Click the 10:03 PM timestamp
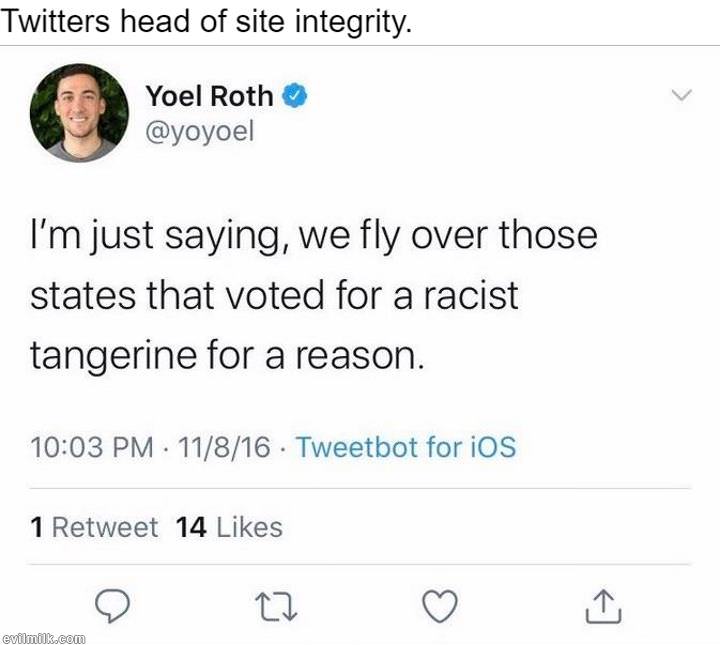720x645 pixels. coord(92,446)
